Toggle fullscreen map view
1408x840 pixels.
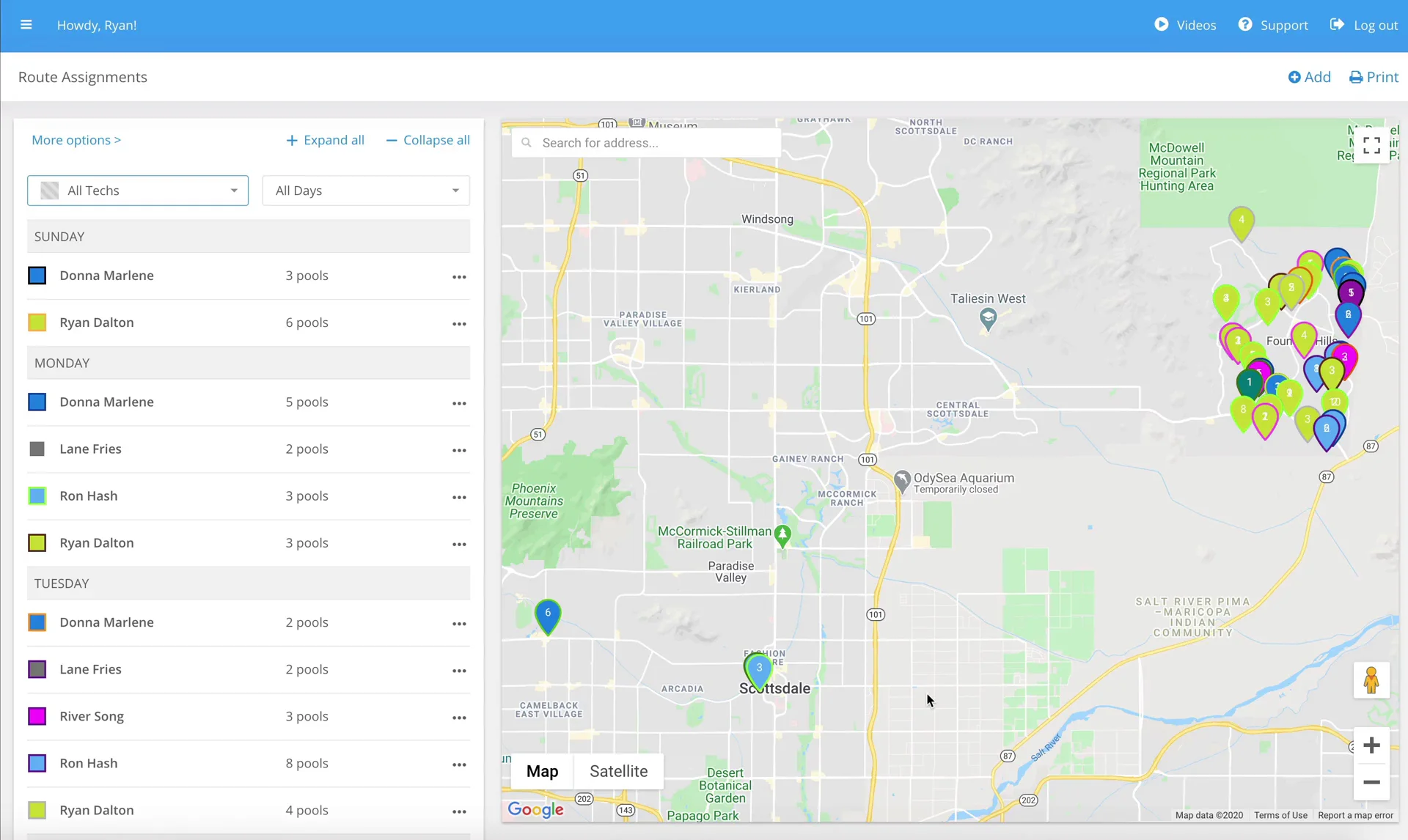point(1371,146)
